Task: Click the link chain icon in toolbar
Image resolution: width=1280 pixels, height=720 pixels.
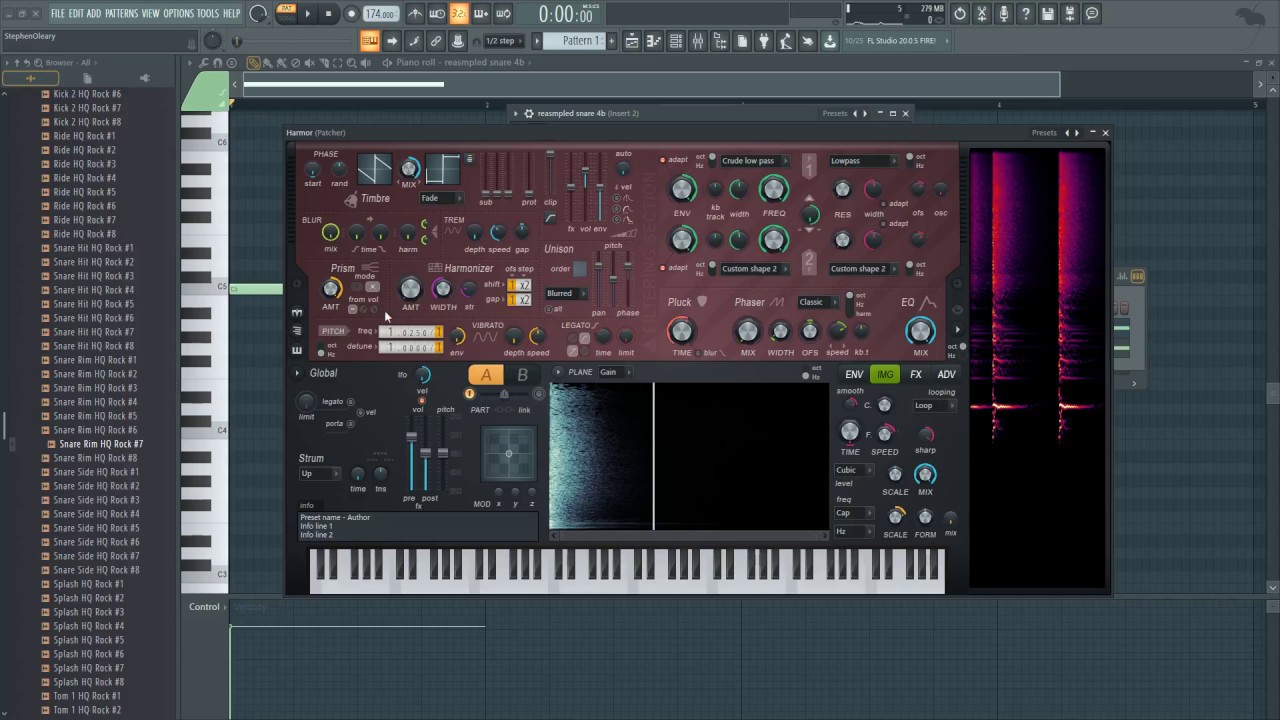Action: click(x=436, y=41)
